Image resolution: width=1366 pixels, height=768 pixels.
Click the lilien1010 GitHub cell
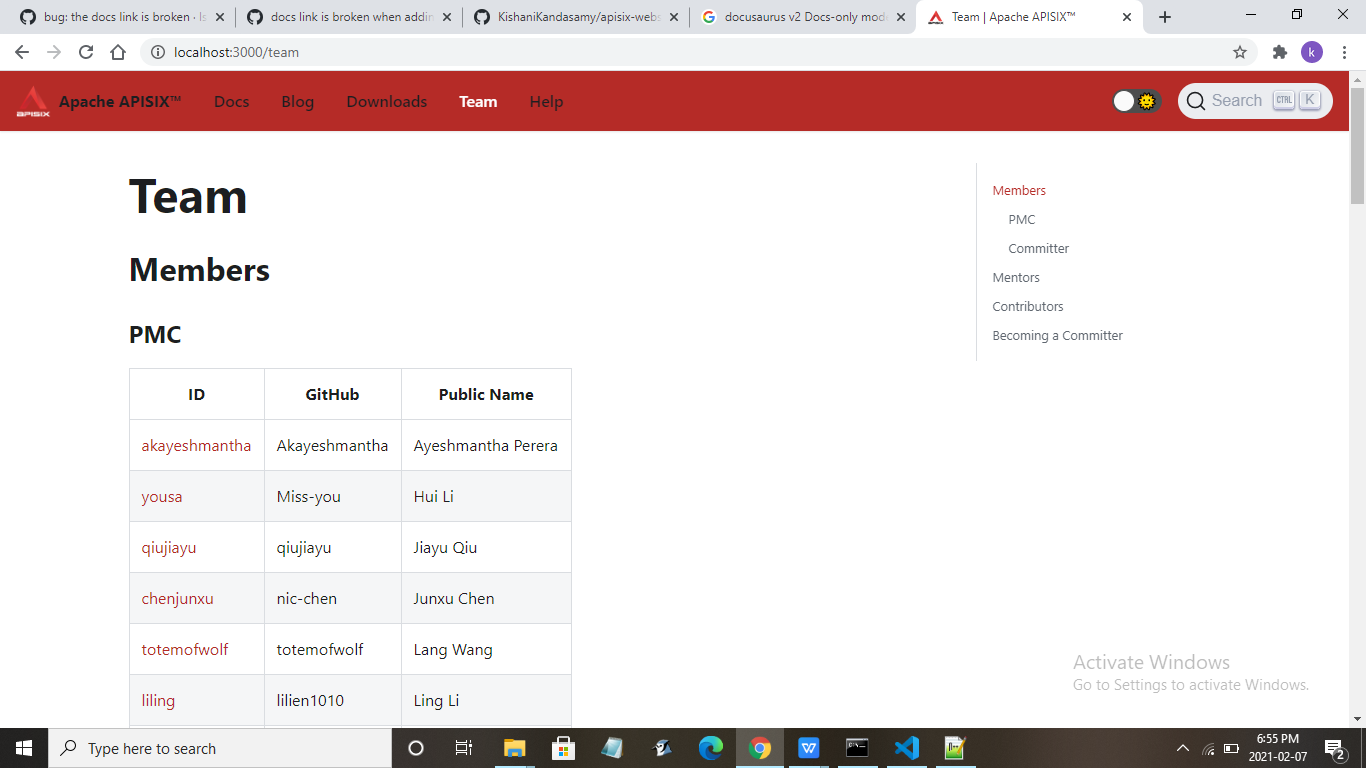[x=333, y=701]
